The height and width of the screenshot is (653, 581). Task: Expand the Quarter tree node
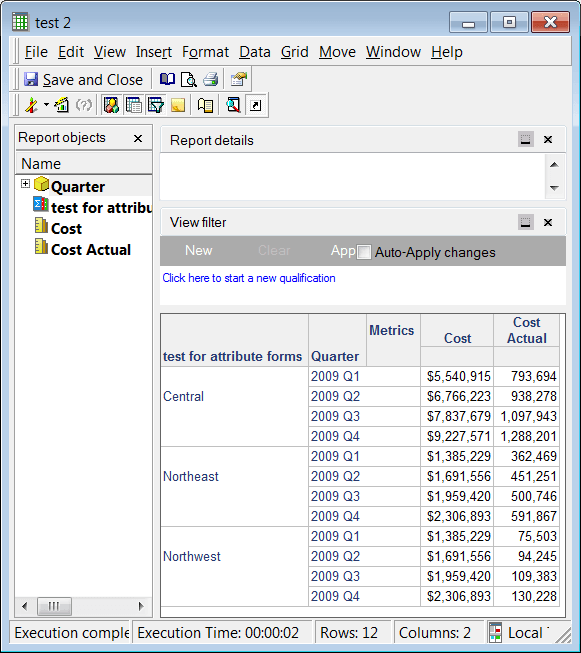click(25, 184)
